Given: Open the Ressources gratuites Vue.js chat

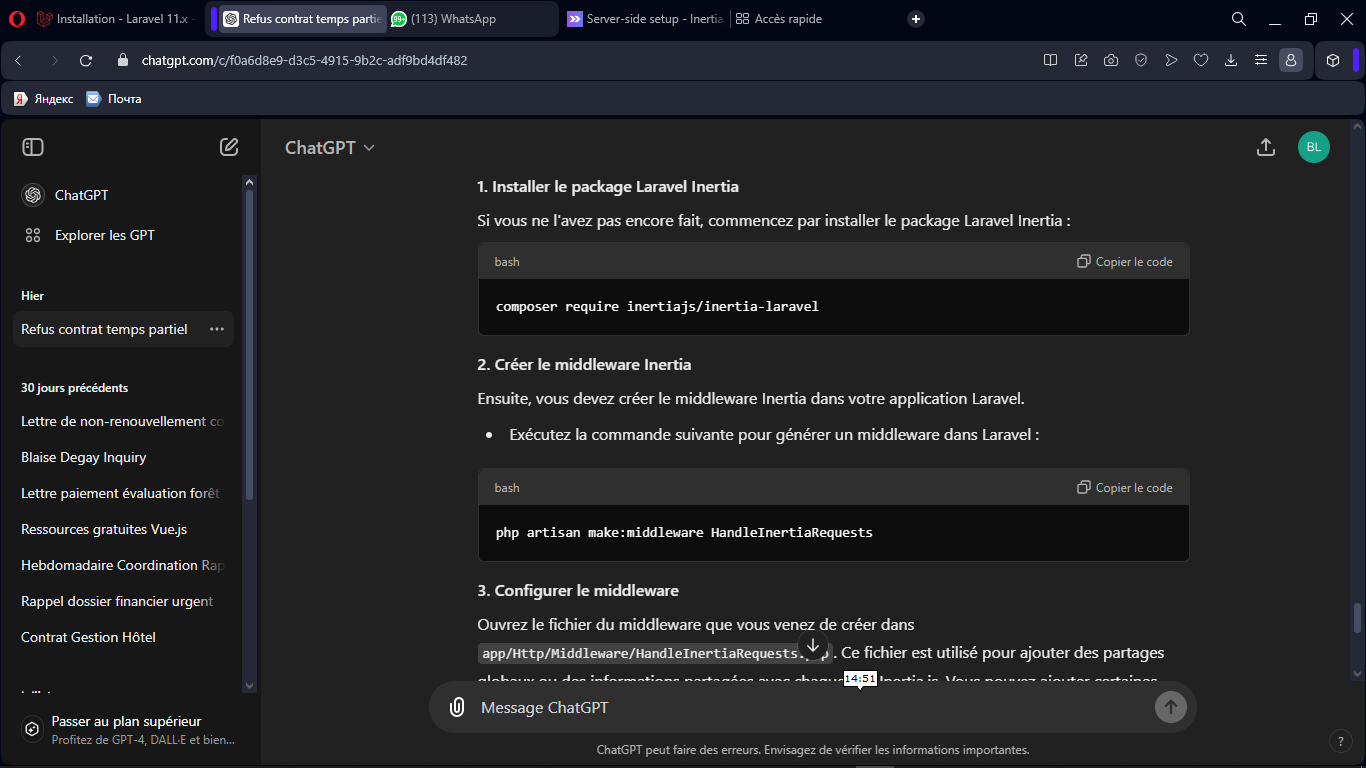Looking at the screenshot, I should click(x=104, y=529).
